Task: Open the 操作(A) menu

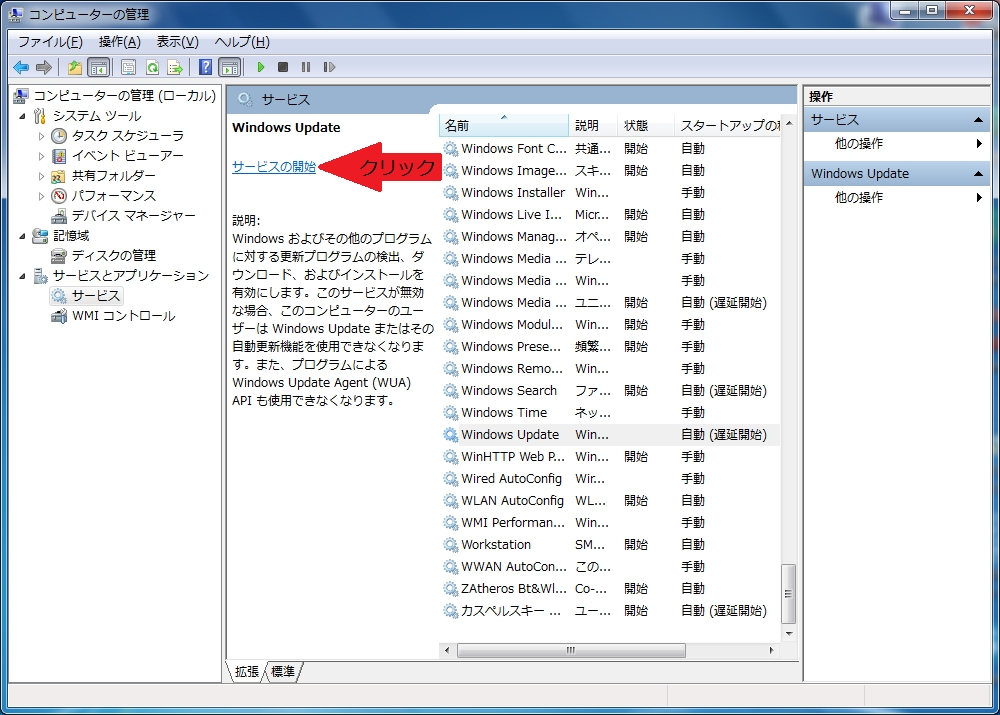Action: (x=119, y=42)
